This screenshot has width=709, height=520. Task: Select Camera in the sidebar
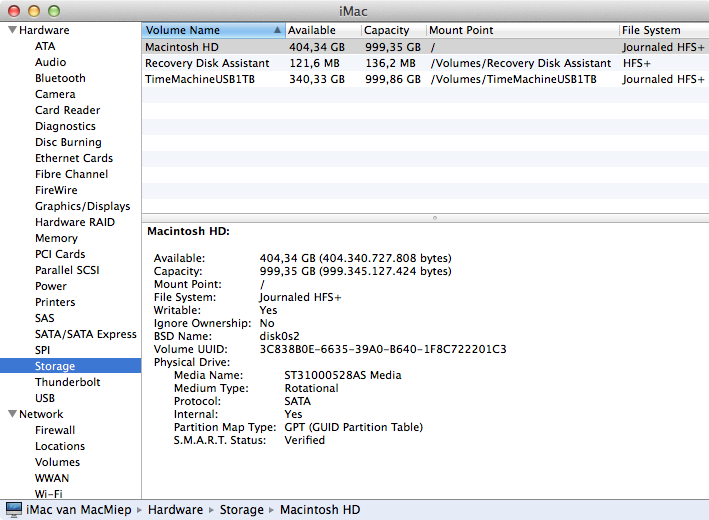tap(55, 94)
